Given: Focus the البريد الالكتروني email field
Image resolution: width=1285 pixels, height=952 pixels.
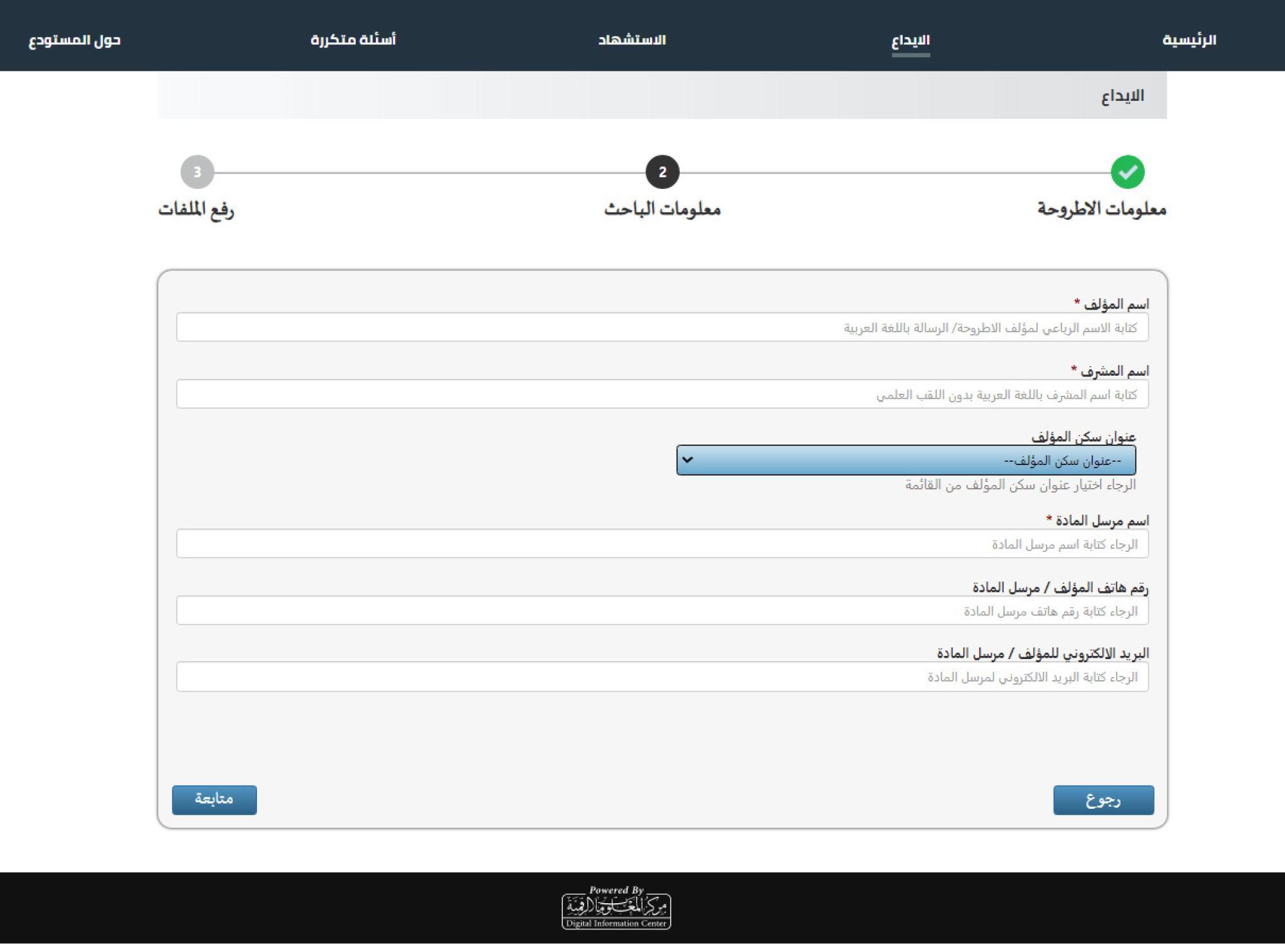Looking at the screenshot, I should pos(662,677).
